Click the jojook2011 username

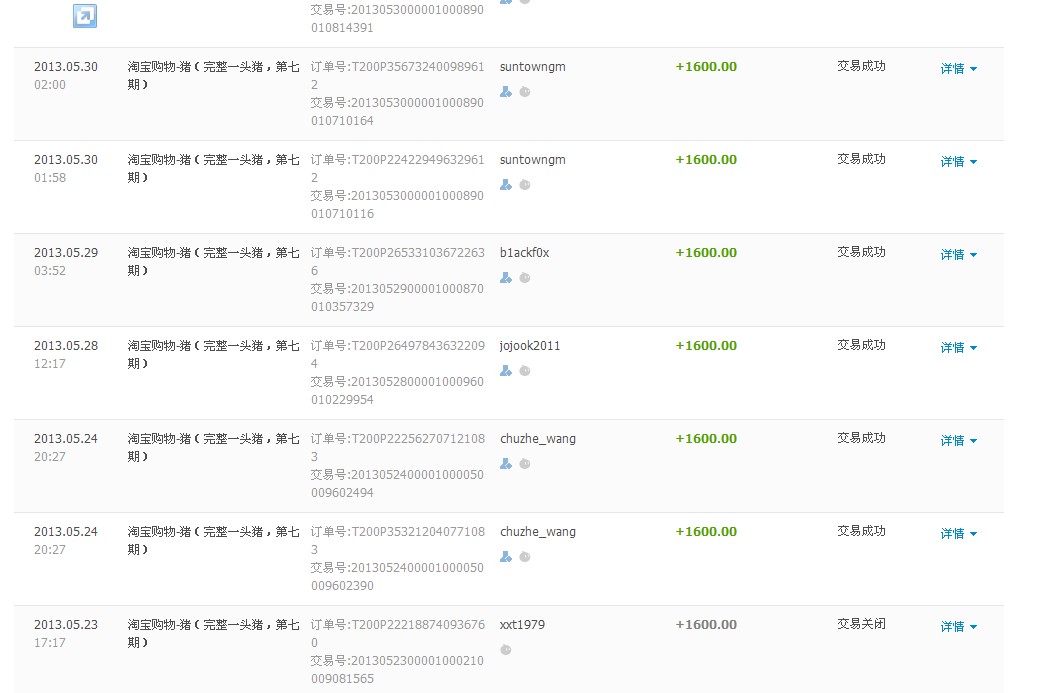[x=530, y=346]
